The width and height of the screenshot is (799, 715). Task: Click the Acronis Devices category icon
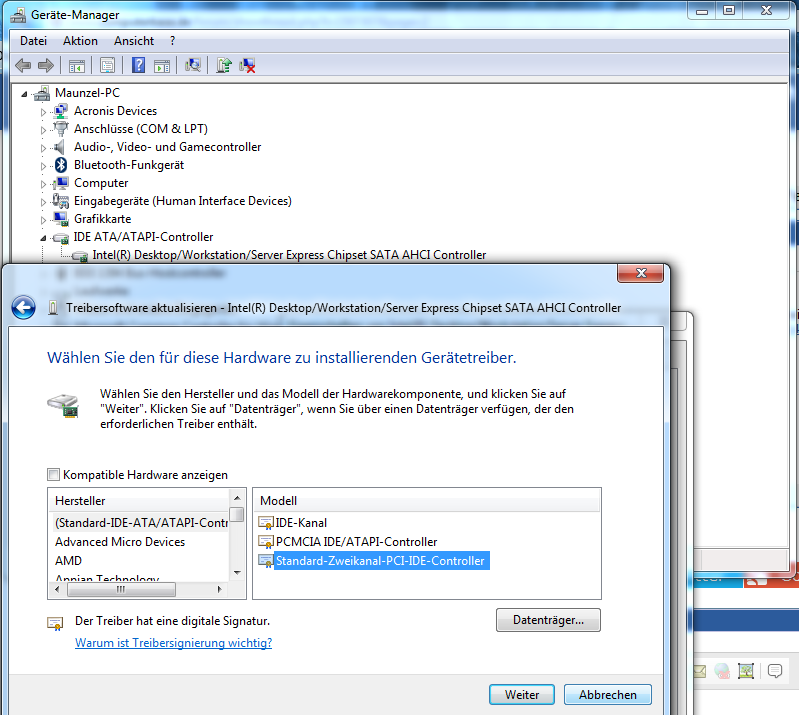(61, 111)
